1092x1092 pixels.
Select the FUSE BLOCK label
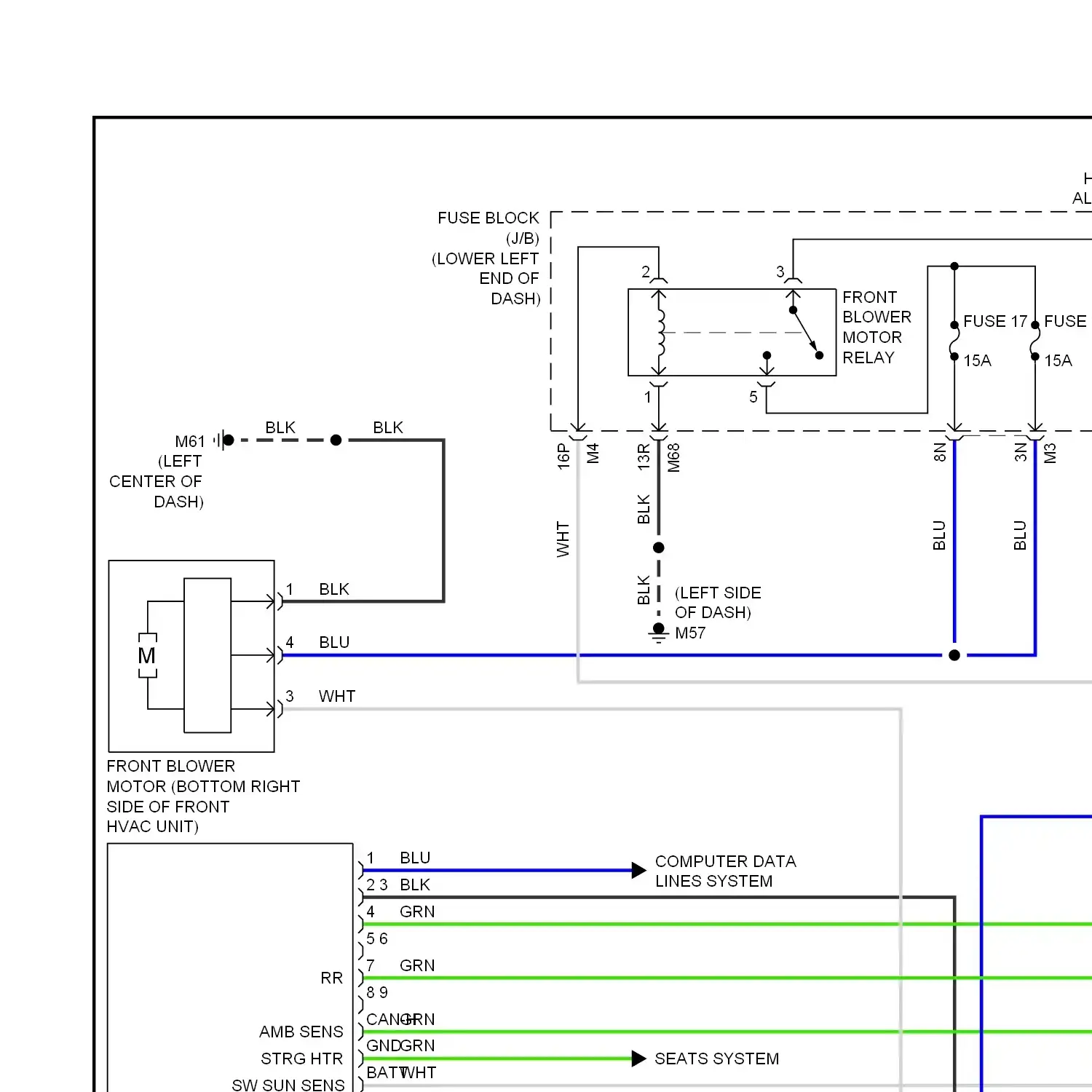click(x=488, y=218)
